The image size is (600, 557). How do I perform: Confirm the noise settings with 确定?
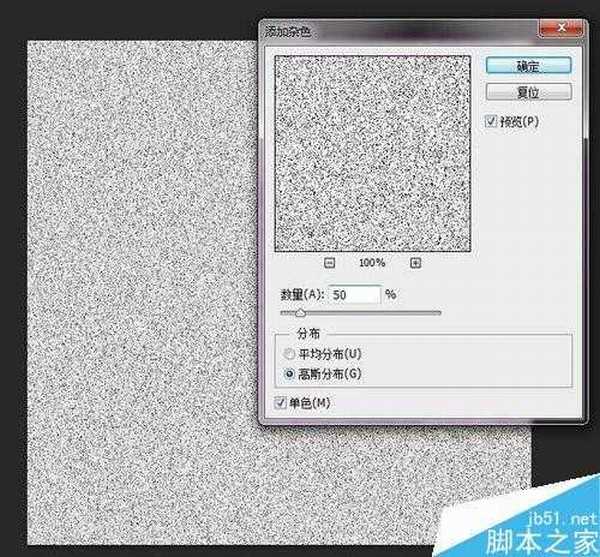(529, 66)
